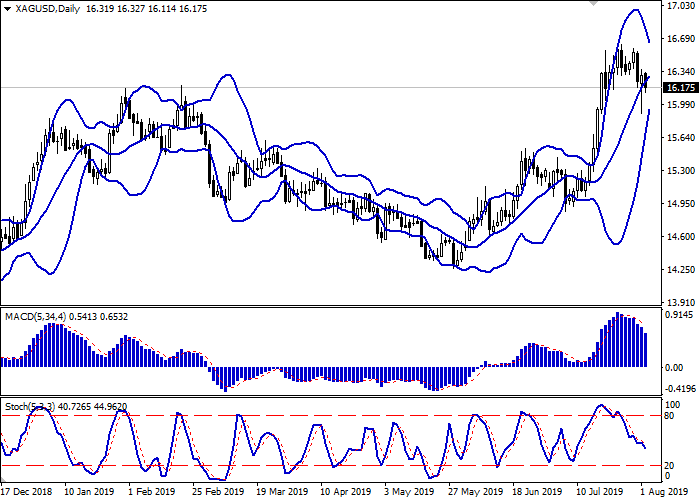Click the MACD zero level 0.00 label

[x=676, y=367]
